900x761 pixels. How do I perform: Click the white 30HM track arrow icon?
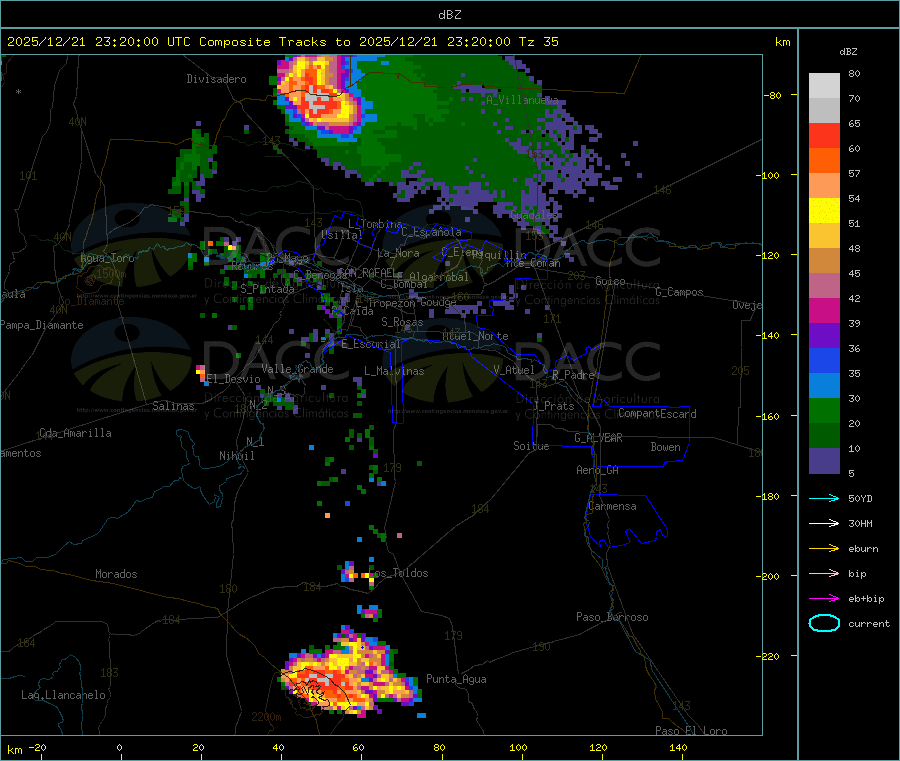(824, 523)
